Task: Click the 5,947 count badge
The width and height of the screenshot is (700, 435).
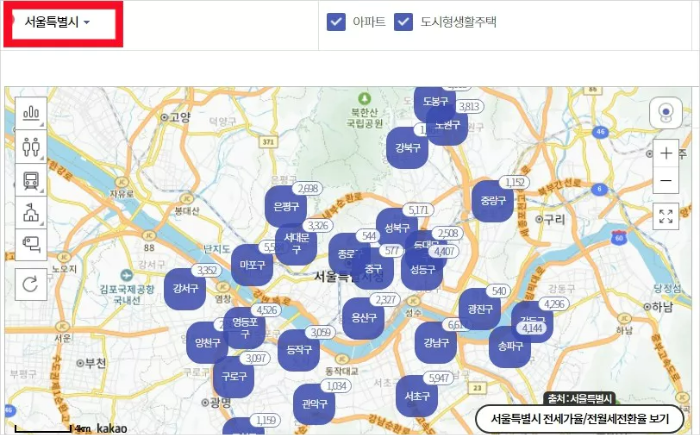Action: (x=438, y=378)
